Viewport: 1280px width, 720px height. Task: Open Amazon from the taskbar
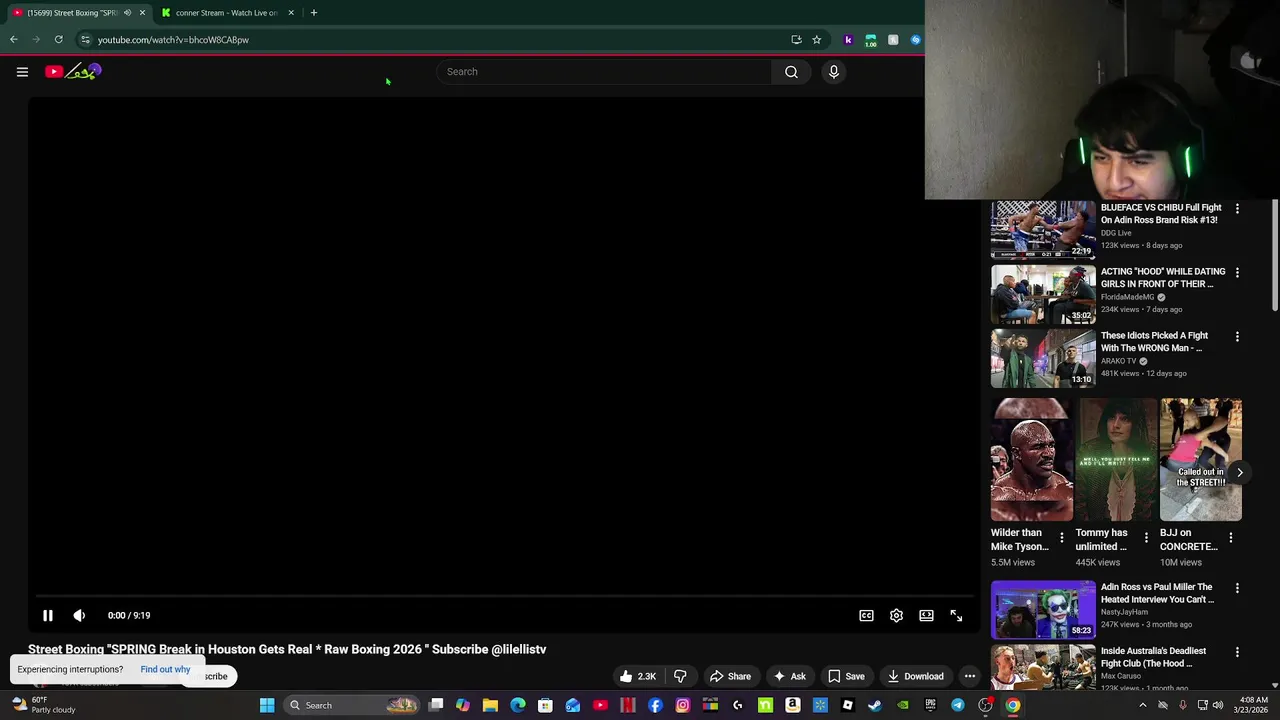792,705
